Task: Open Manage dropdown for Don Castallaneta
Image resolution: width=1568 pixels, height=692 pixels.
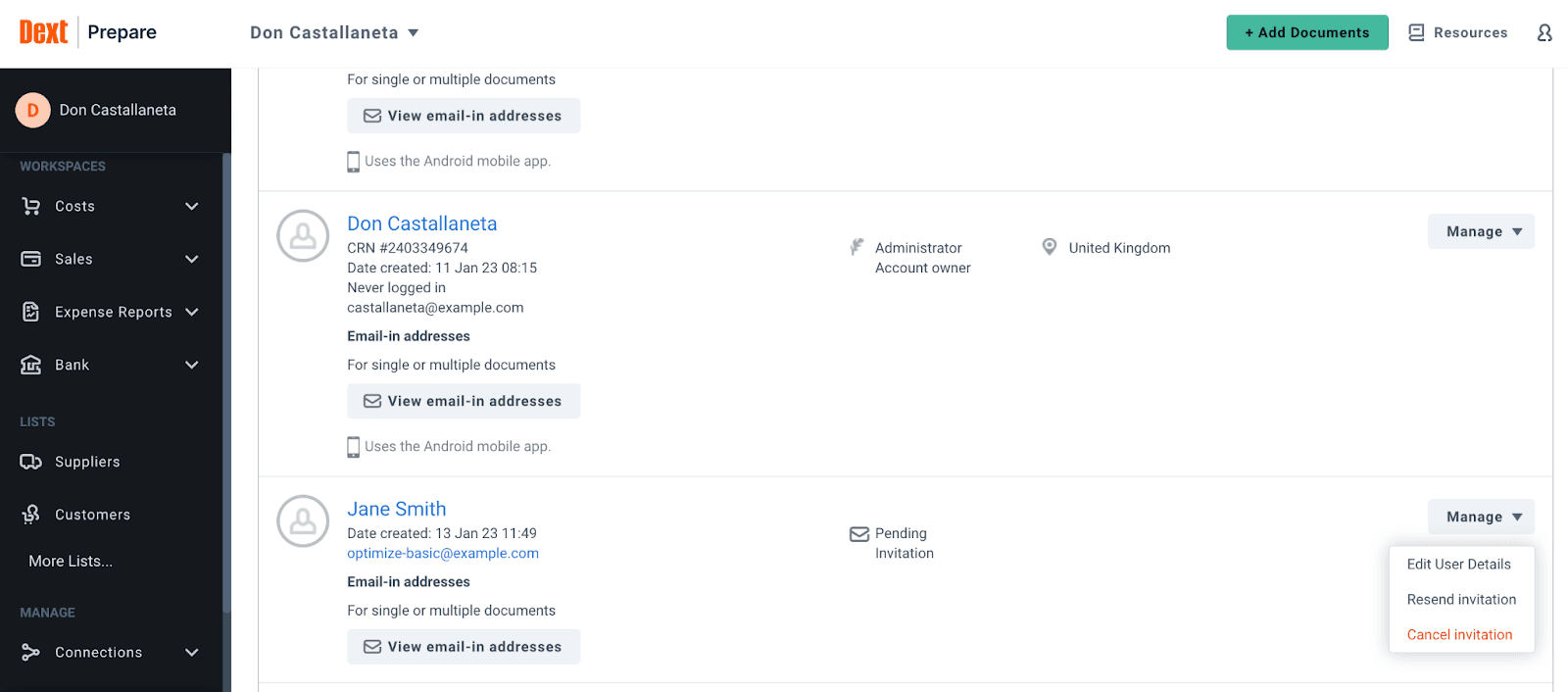Action: (1480, 231)
